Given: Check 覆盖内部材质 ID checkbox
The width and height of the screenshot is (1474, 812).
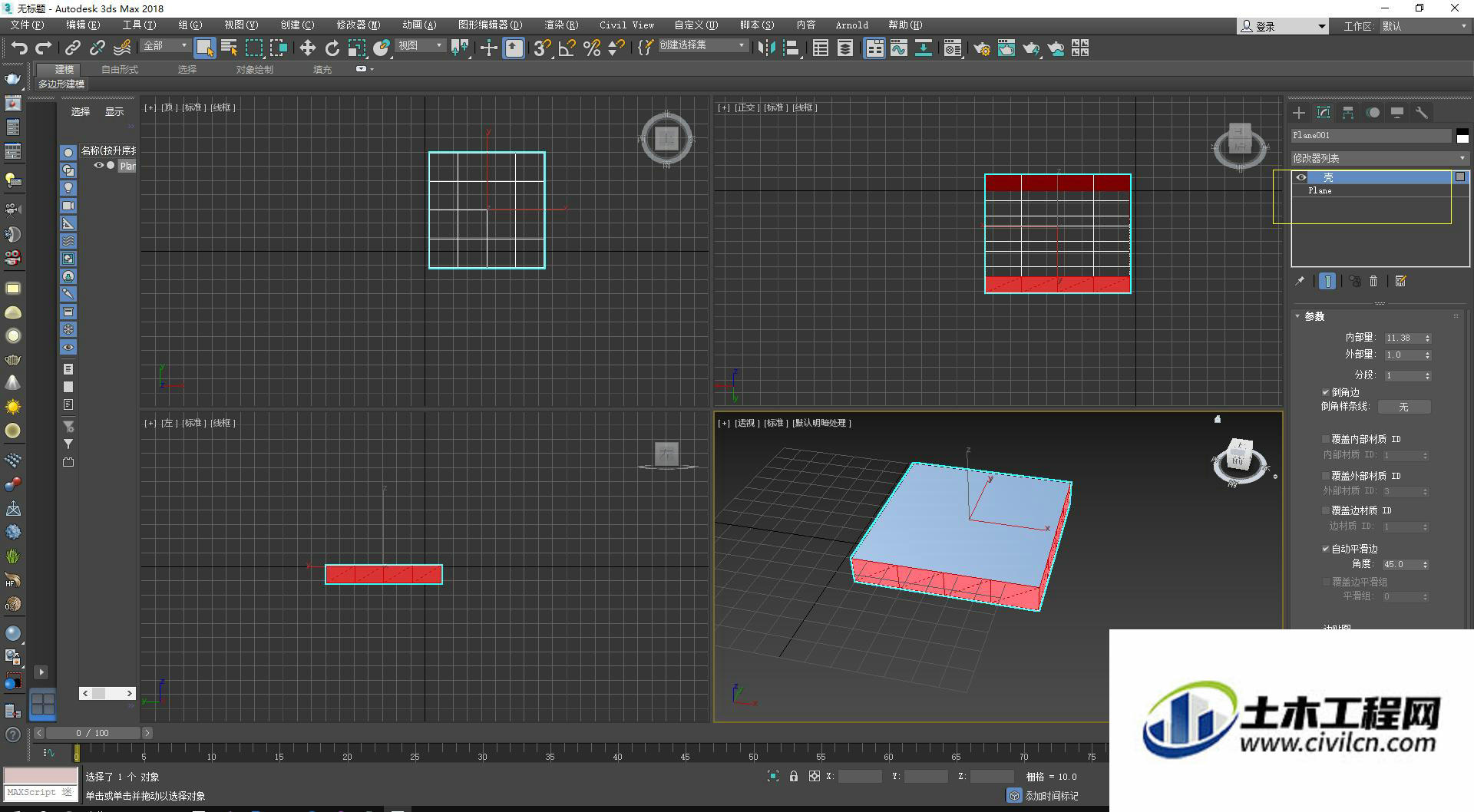Looking at the screenshot, I should 1326,439.
